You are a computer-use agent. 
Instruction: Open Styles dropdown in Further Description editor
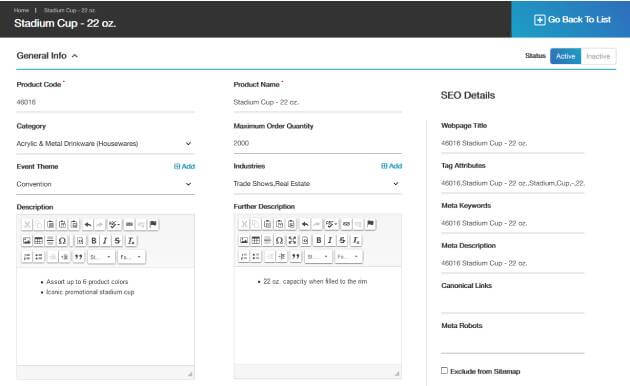pyautogui.click(x=318, y=256)
